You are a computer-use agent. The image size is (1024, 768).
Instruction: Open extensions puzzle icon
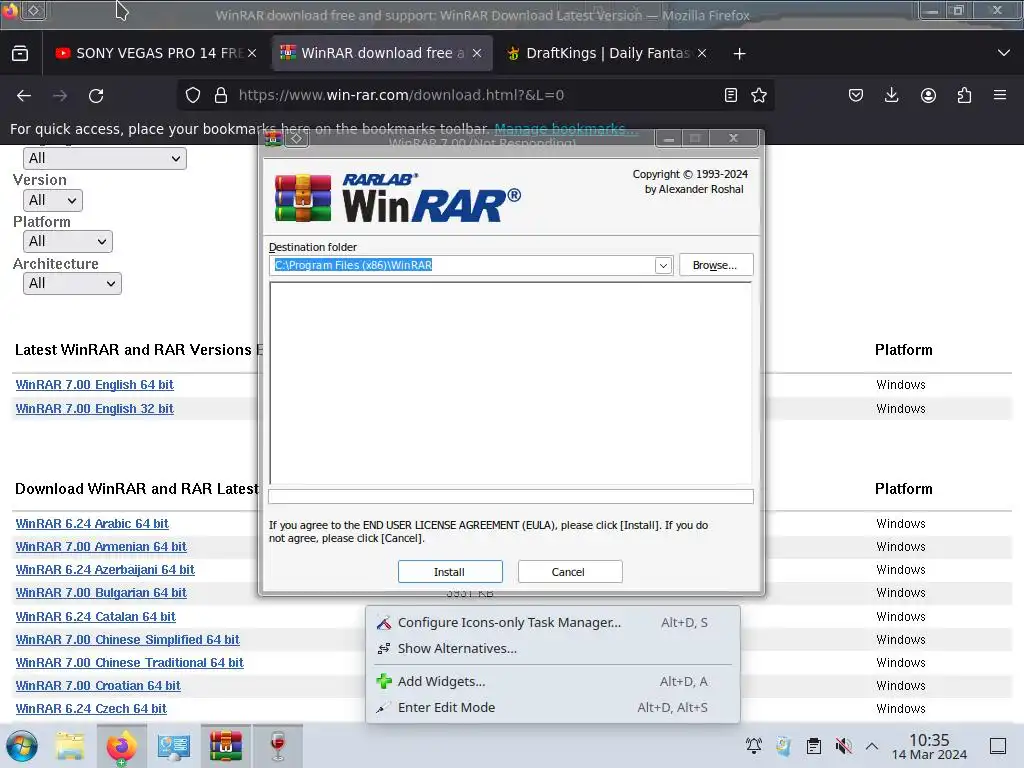[964, 95]
